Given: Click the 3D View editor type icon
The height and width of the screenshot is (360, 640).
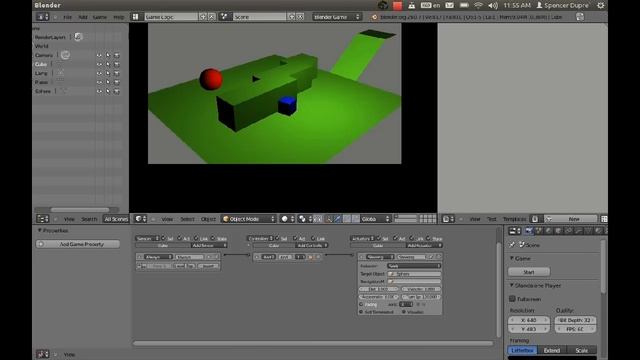Looking at the screenshot, I should [140, 219].
